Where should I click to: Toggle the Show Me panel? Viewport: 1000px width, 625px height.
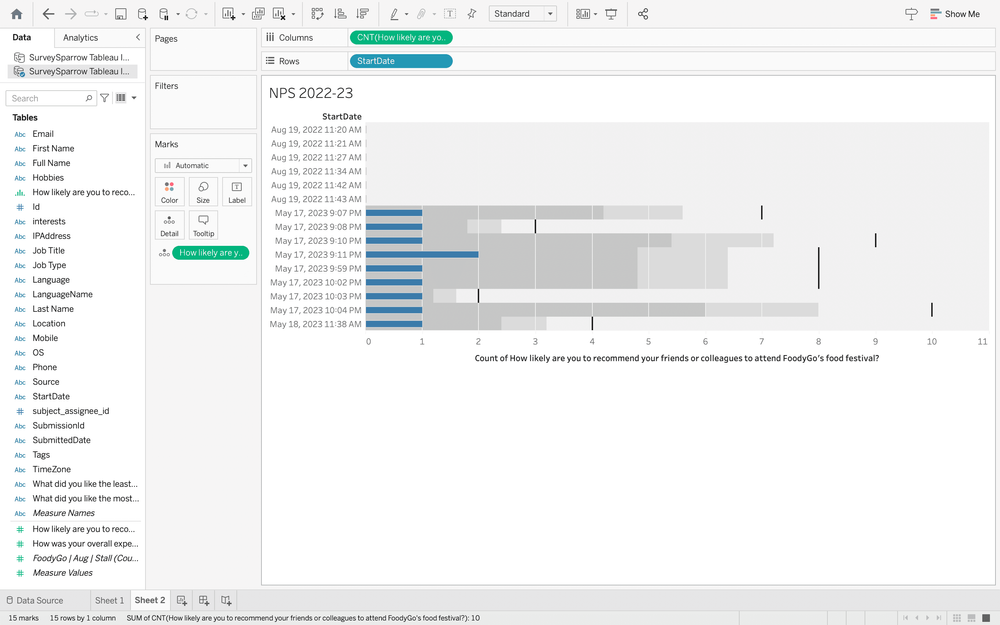954,14
